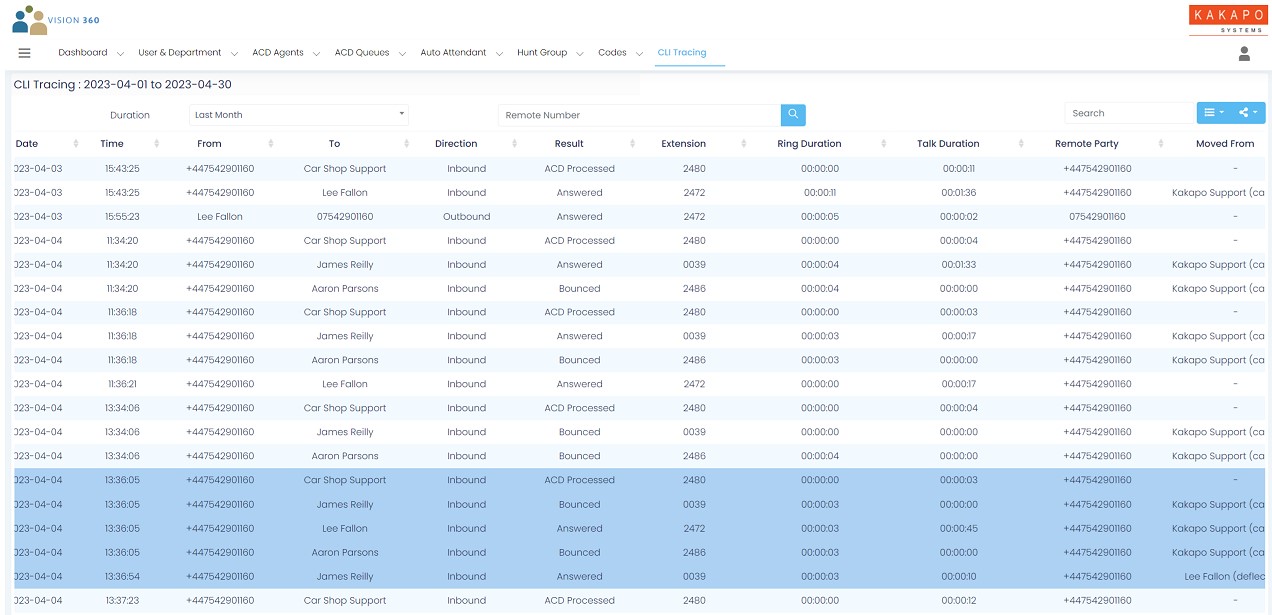This screenshot has height=615, width=1272.
Task: Open the hamburger menu icon
Action: 25,53
